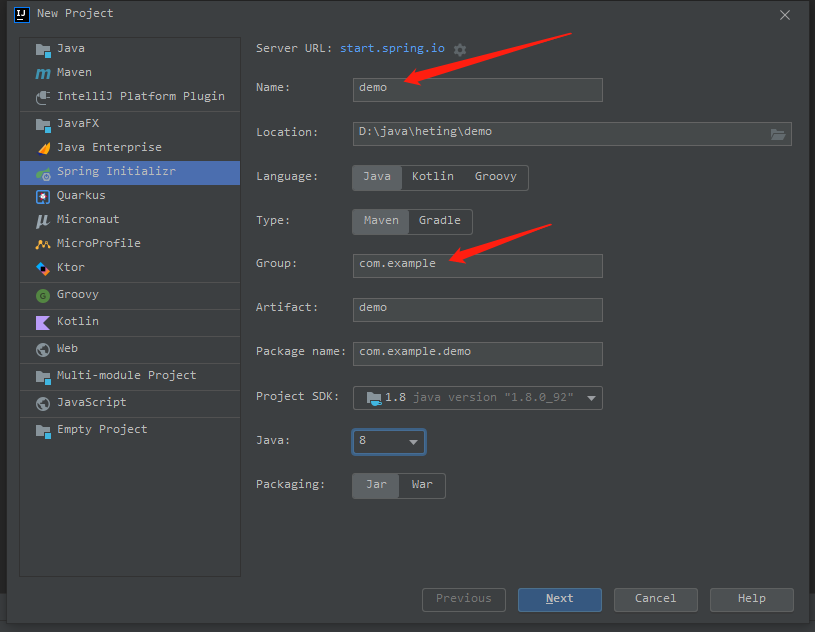The height and width of the screenshot is (632, 815).
Task: Select Multi-module Project label
Action: 126,375
